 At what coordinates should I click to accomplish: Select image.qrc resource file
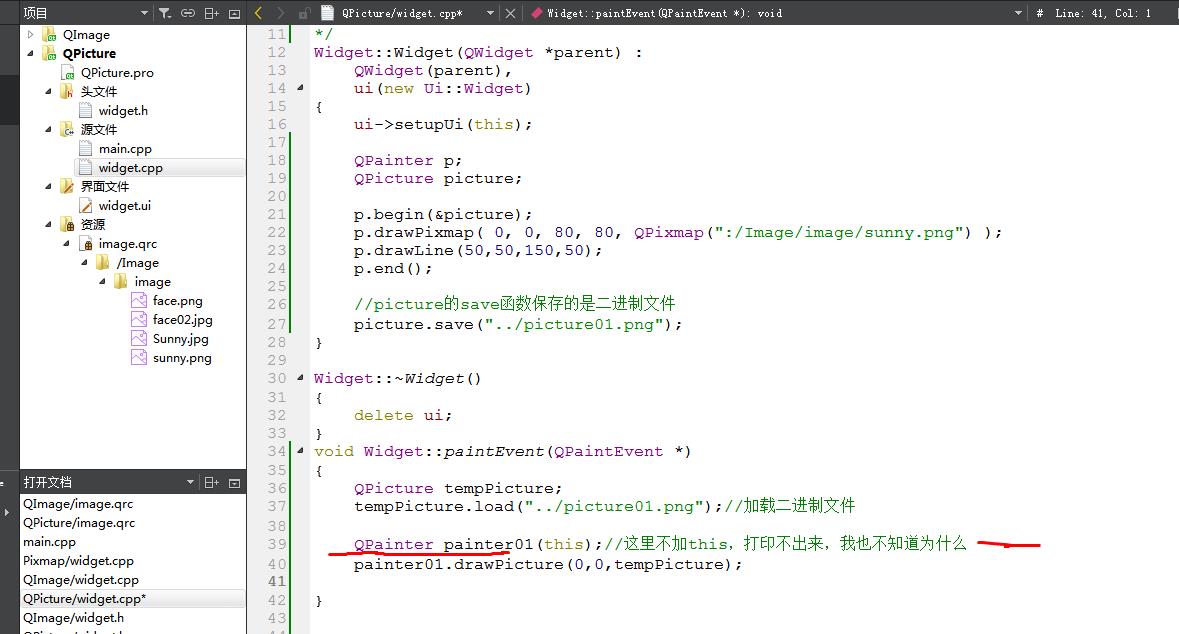point(128,244)
